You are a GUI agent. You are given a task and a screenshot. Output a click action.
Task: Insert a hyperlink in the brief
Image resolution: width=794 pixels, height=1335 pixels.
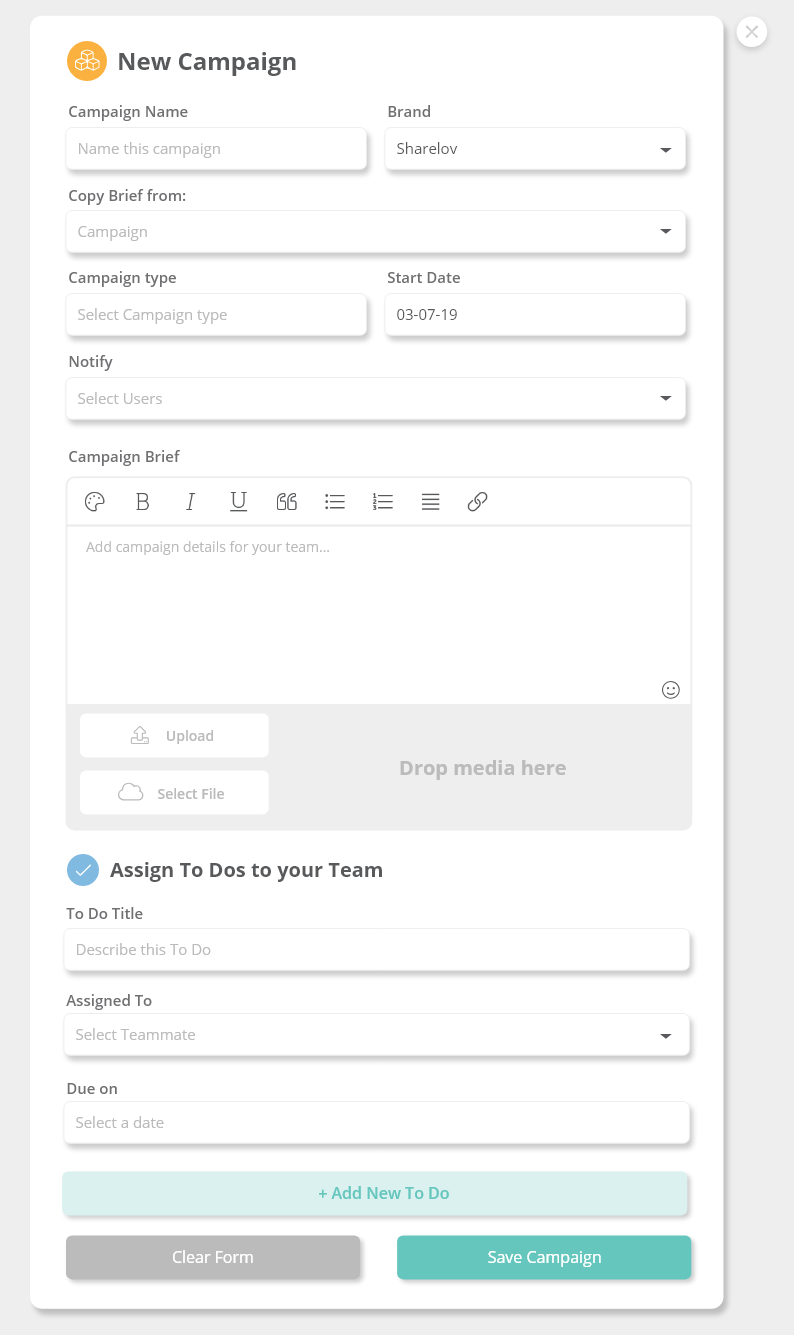click(x=478, y=502)
